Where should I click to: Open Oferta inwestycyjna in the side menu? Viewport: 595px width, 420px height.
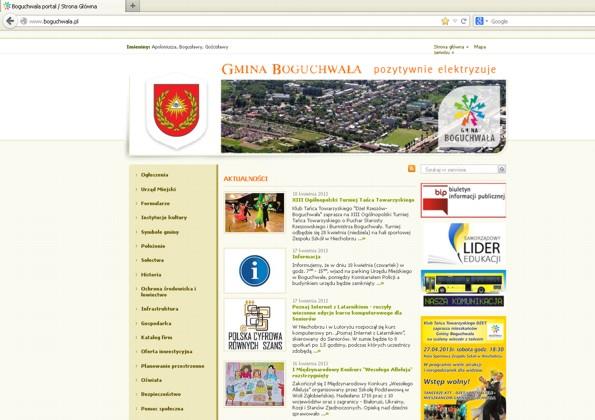coord(167,351)
